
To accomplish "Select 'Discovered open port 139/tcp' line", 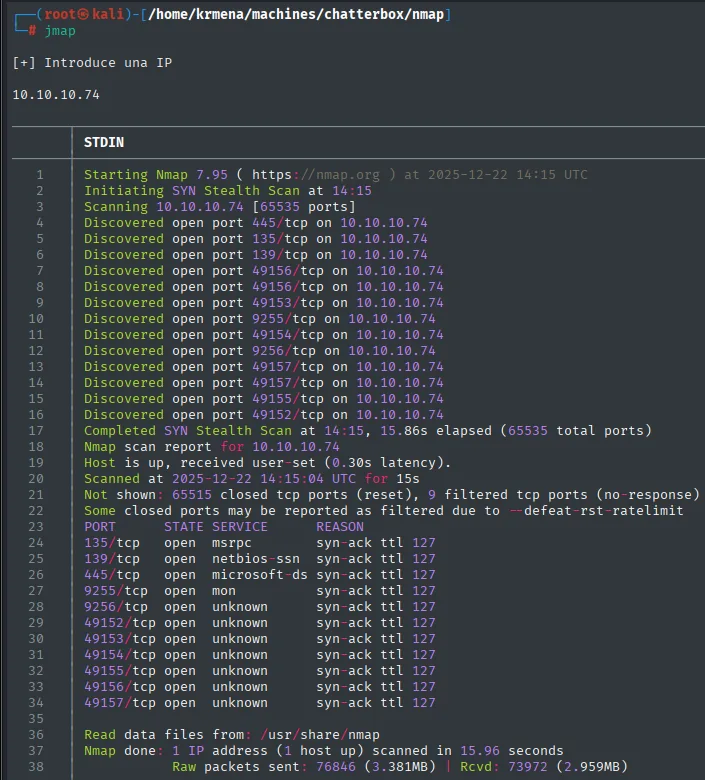I will 255,254.
